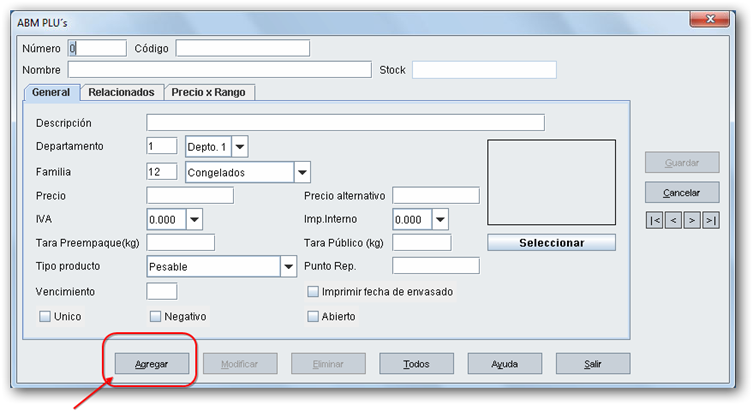
Task: Switch to the Relacionados tab
Action: tap(121, 92)
